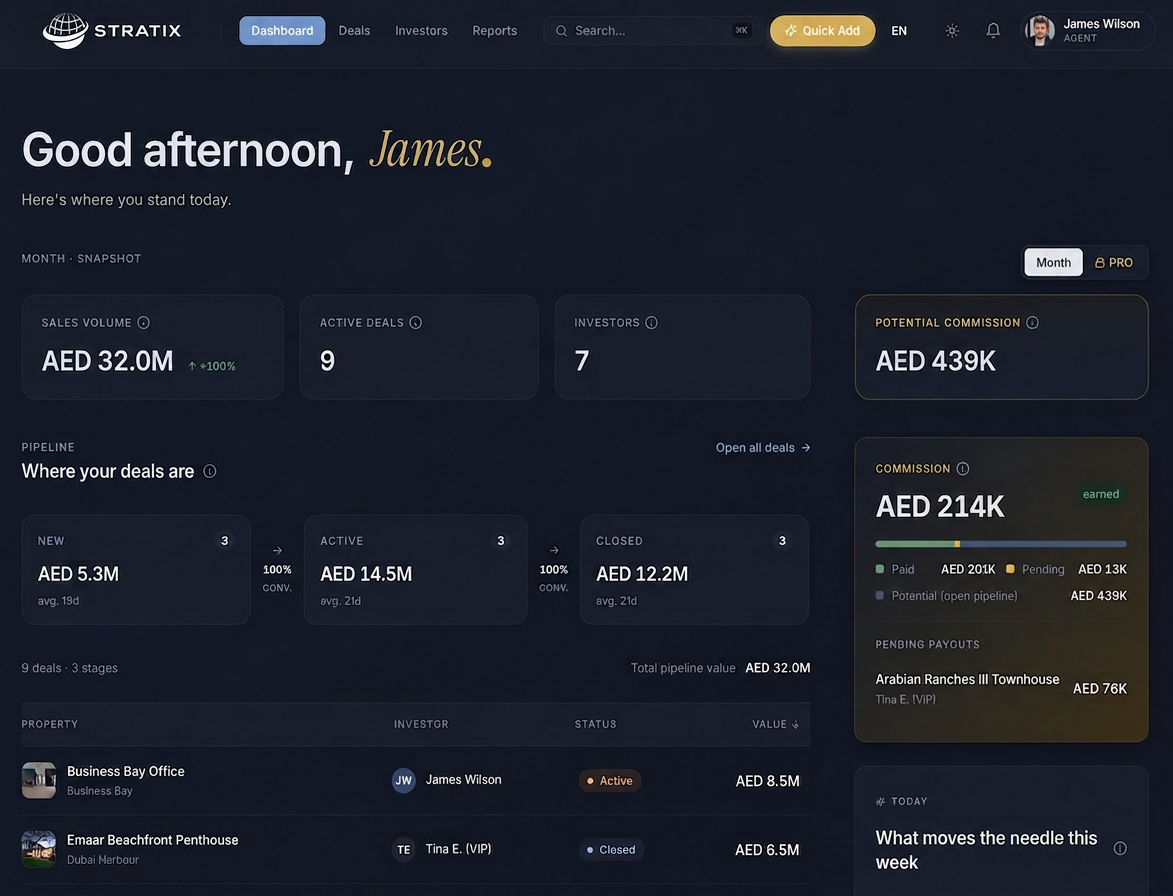The width and height of the screenshot is (1173, 896).
Task: Click the yellow Pending legend swatch
Action: (x=1010, y=569)
